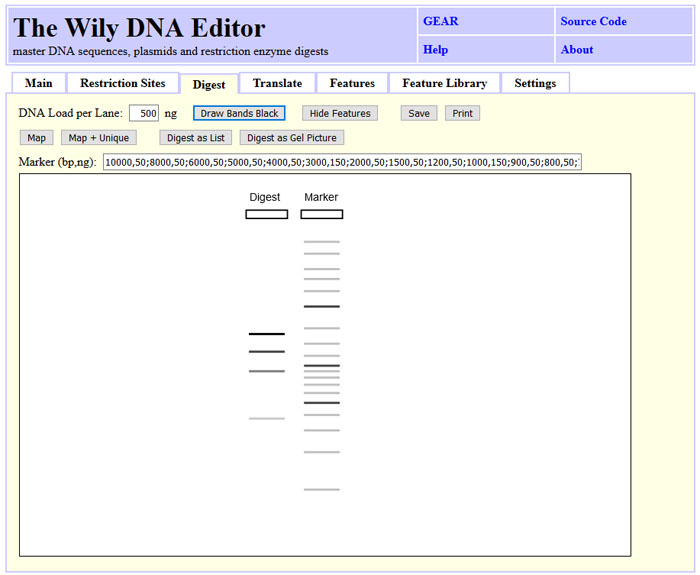The height and width of the screenshot is (575, 700).
Task: Open the GEAR link
Action: (x=440, y=21)
